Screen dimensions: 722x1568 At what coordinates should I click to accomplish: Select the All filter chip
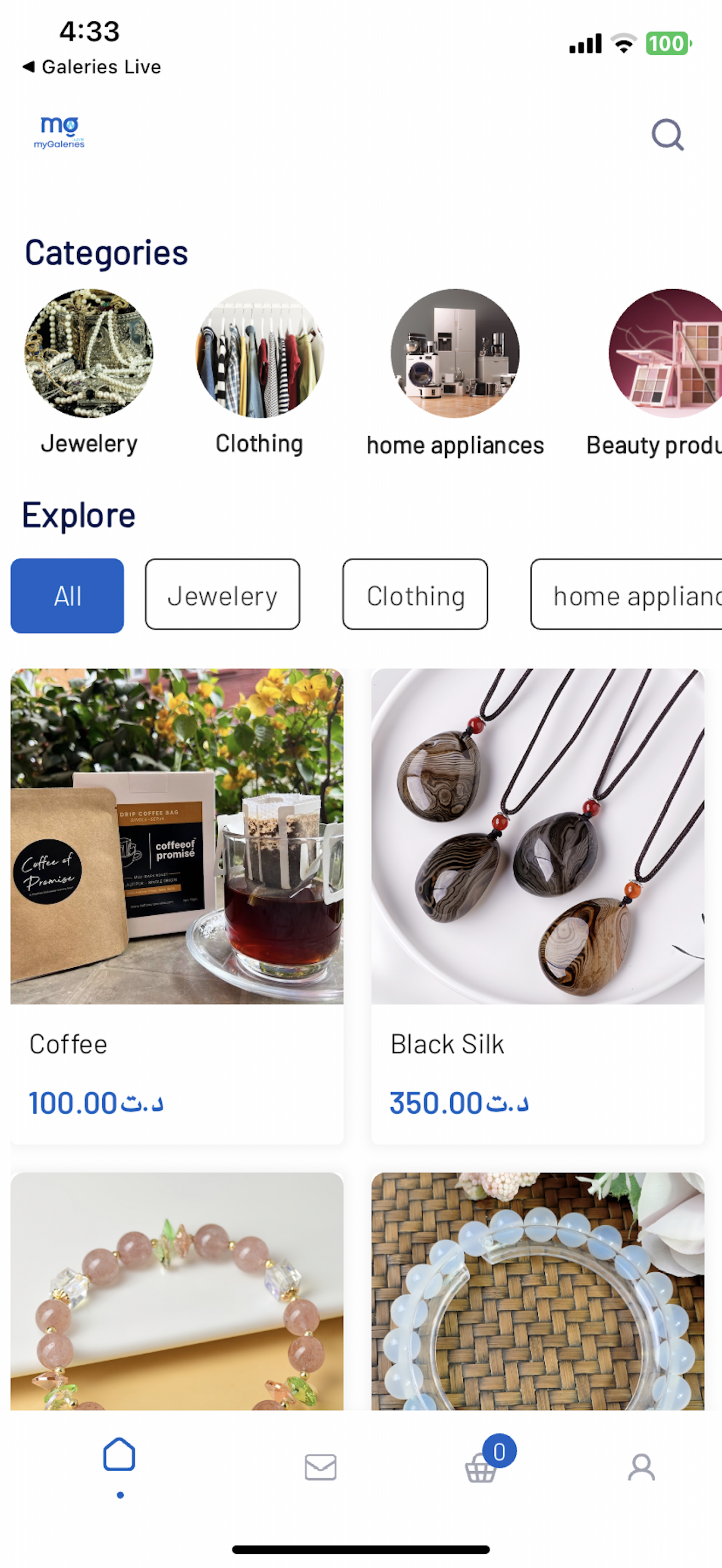click(68, 596)
